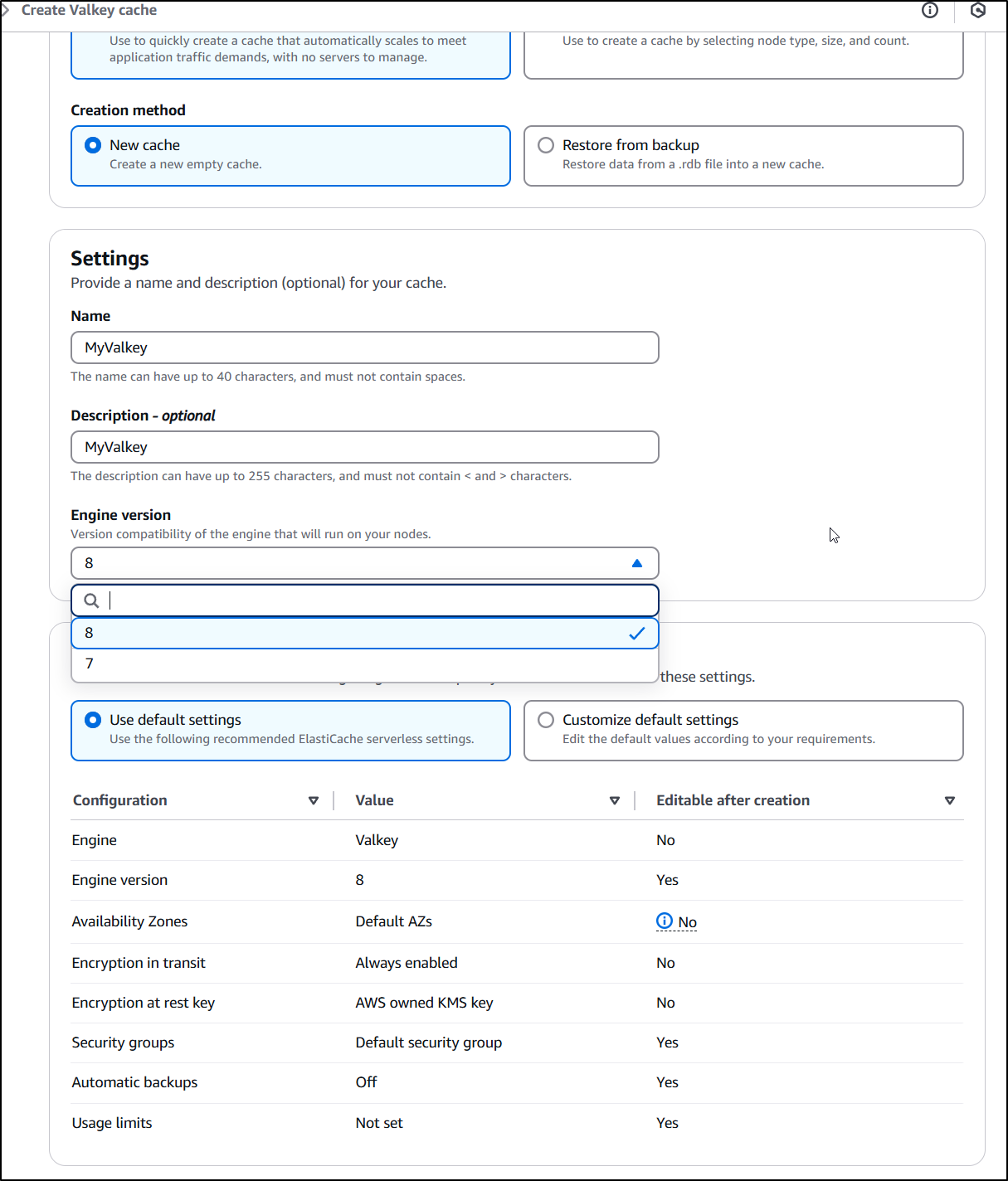Screen dimensions: 1008x1181
Task: Click the magnifier icon in version search box
Action: pos(91,600)
